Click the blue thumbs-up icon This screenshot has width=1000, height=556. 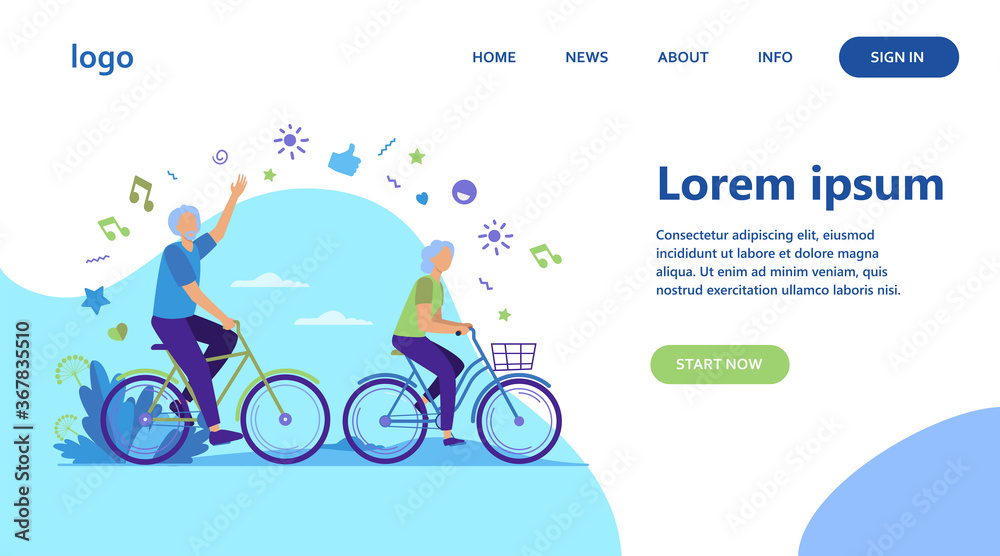tap(344, 160)
